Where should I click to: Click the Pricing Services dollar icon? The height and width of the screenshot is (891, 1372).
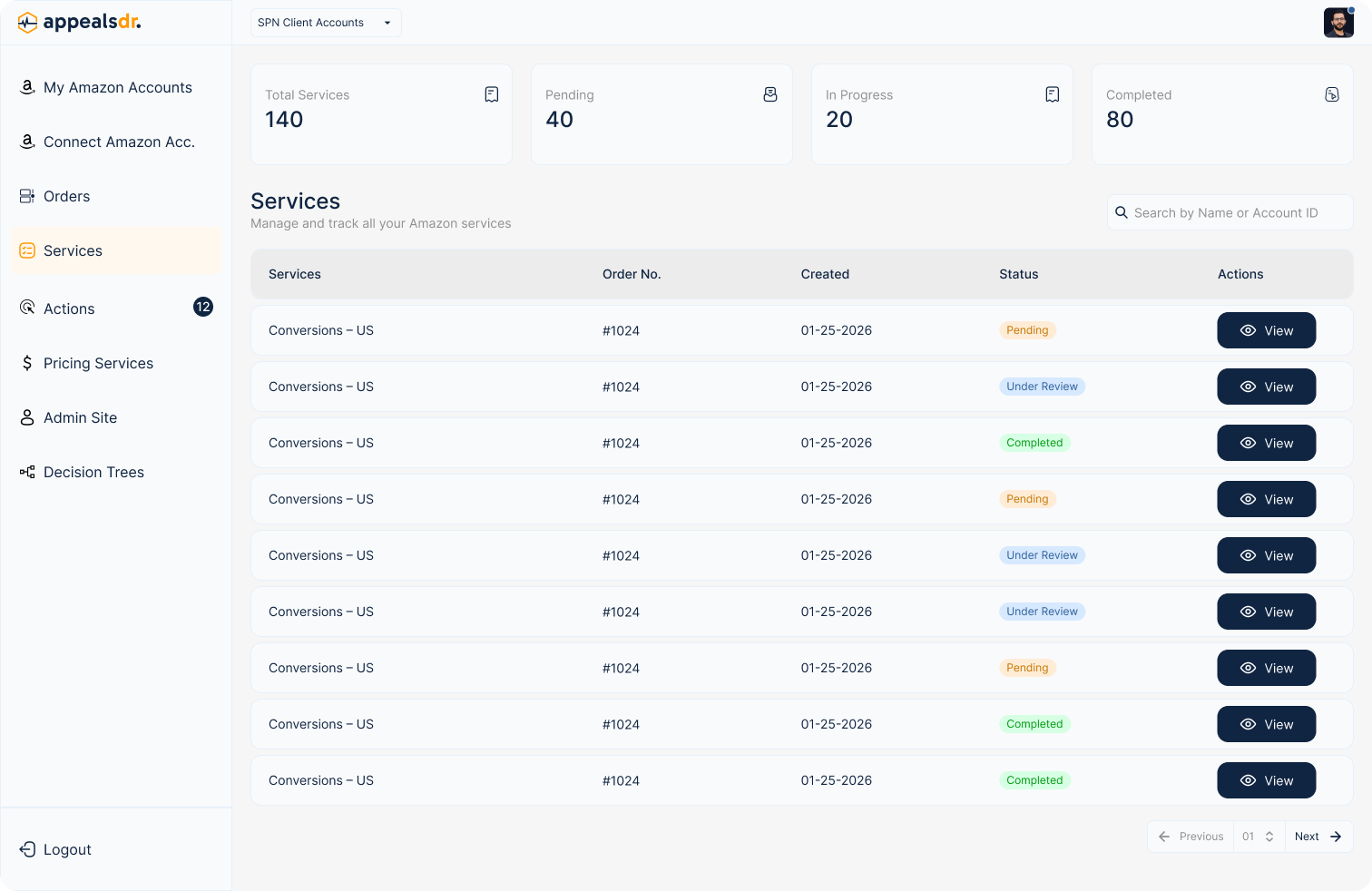(x=26, y=363)
